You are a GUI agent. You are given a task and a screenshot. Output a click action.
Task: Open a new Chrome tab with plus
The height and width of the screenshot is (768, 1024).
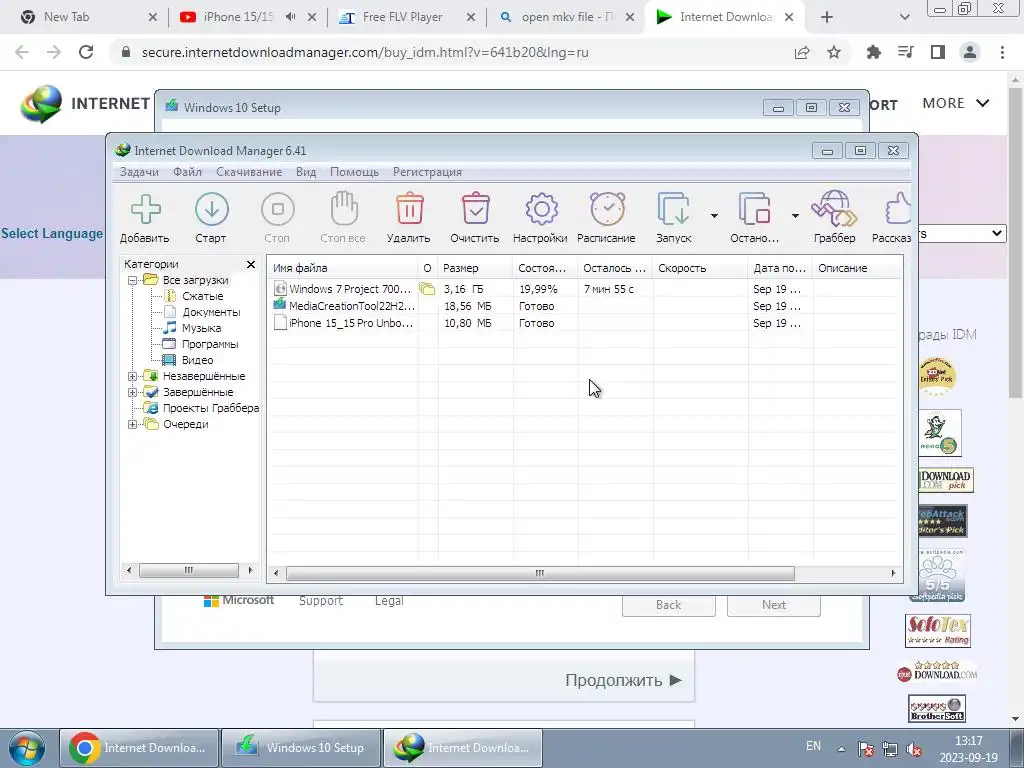pos(827,17)
